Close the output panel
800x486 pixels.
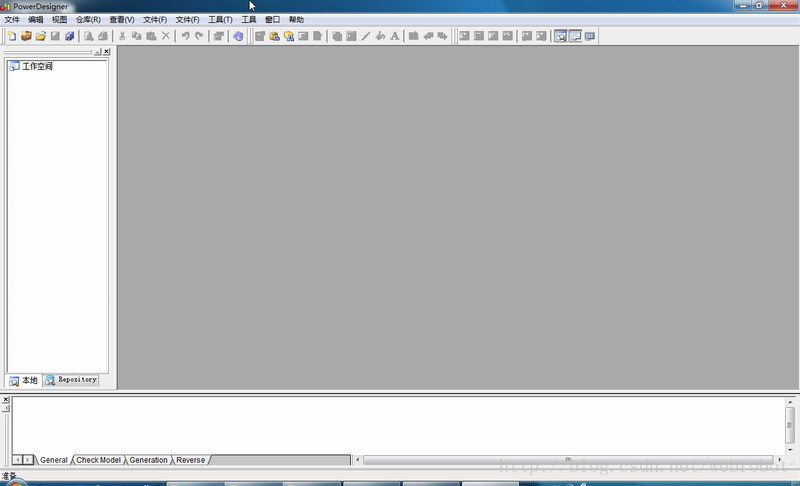[x=6, y=400]
